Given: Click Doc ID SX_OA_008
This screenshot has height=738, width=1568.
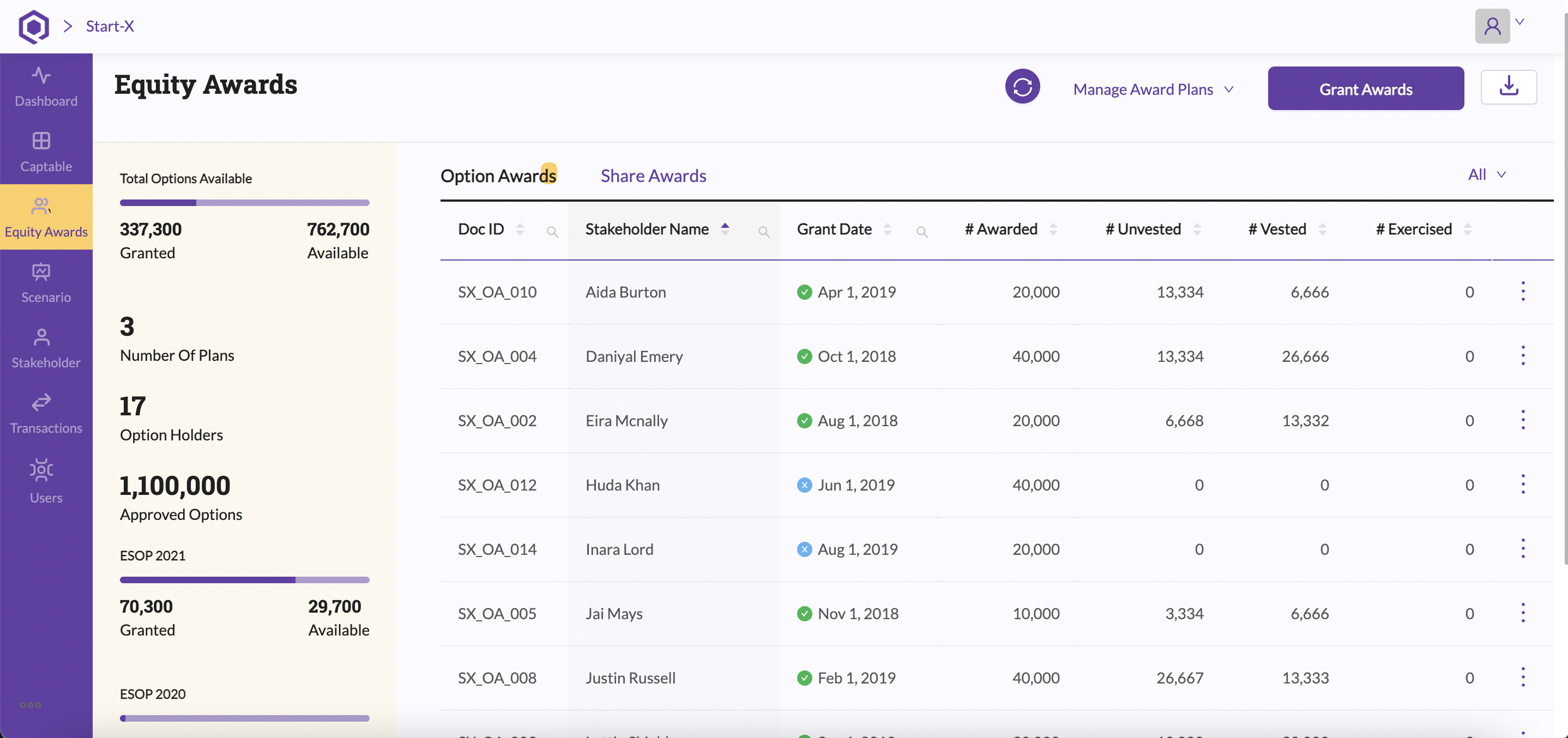Looking at the screenshot, I should 497,677.
